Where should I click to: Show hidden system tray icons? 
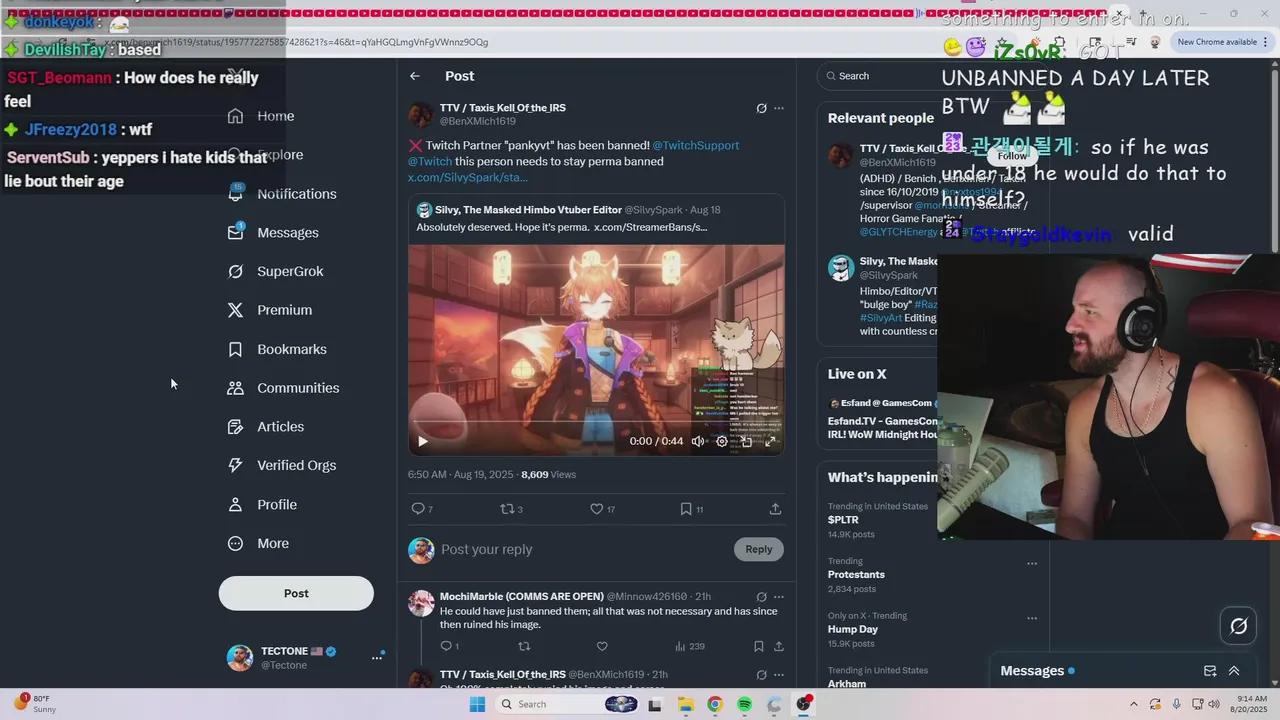(x=1133, y=705)
